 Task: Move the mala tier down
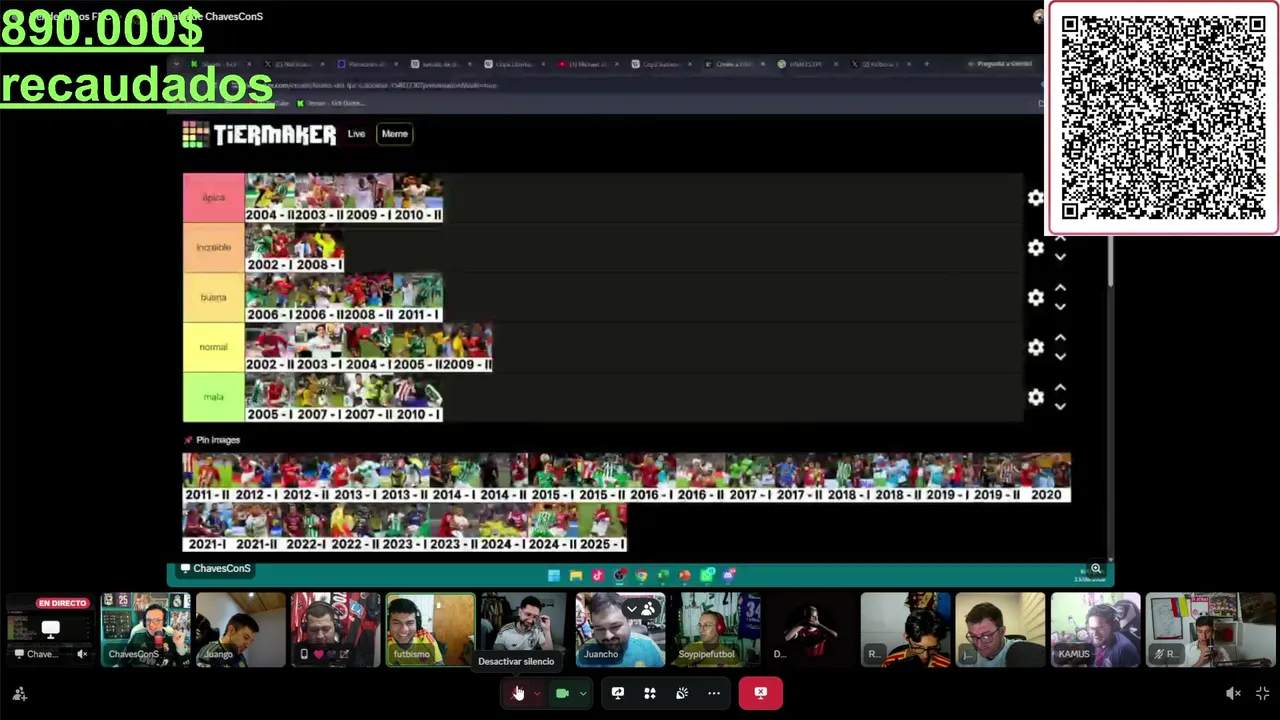point(1060,406)
